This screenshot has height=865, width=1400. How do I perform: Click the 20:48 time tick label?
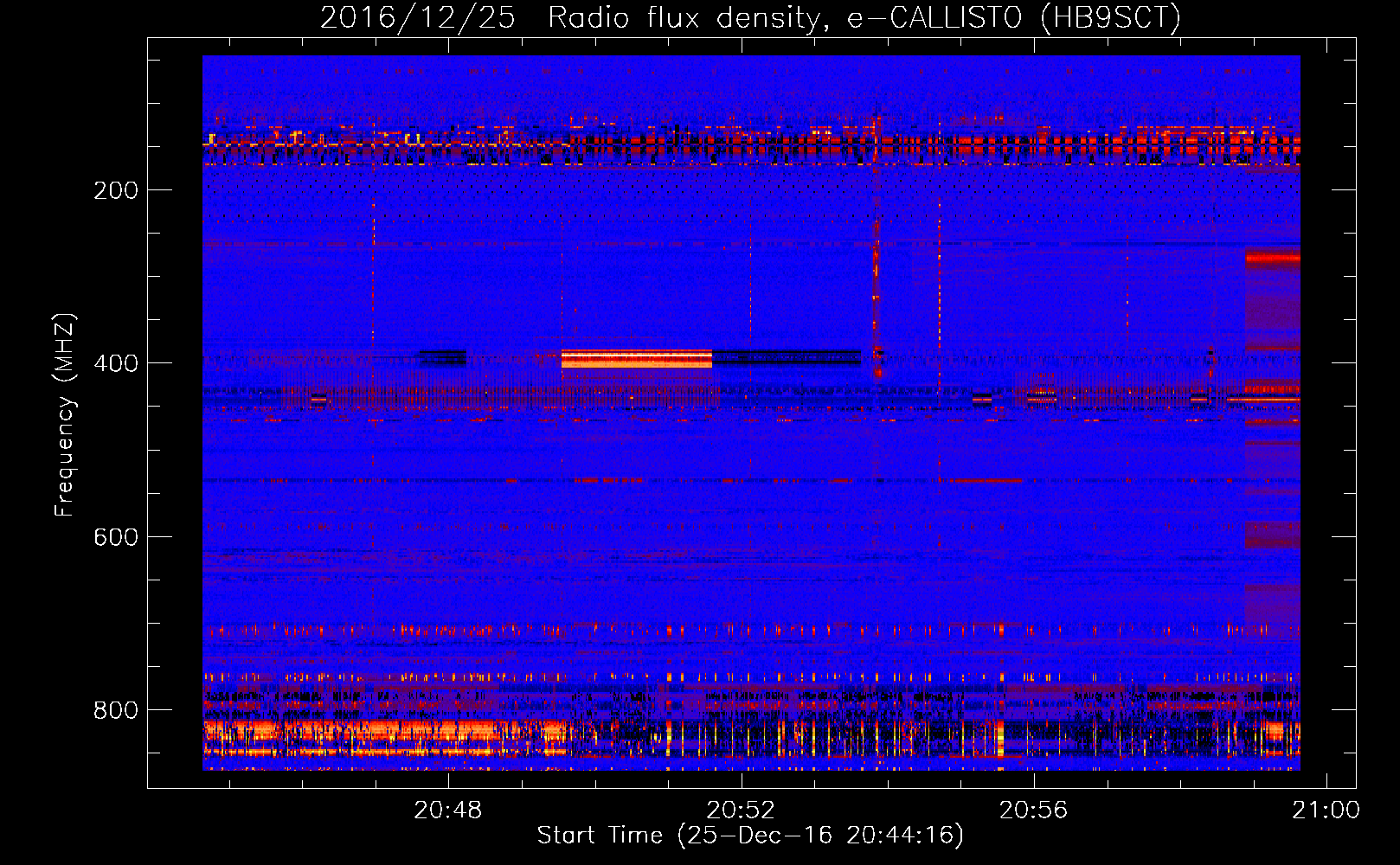[448, 811]
